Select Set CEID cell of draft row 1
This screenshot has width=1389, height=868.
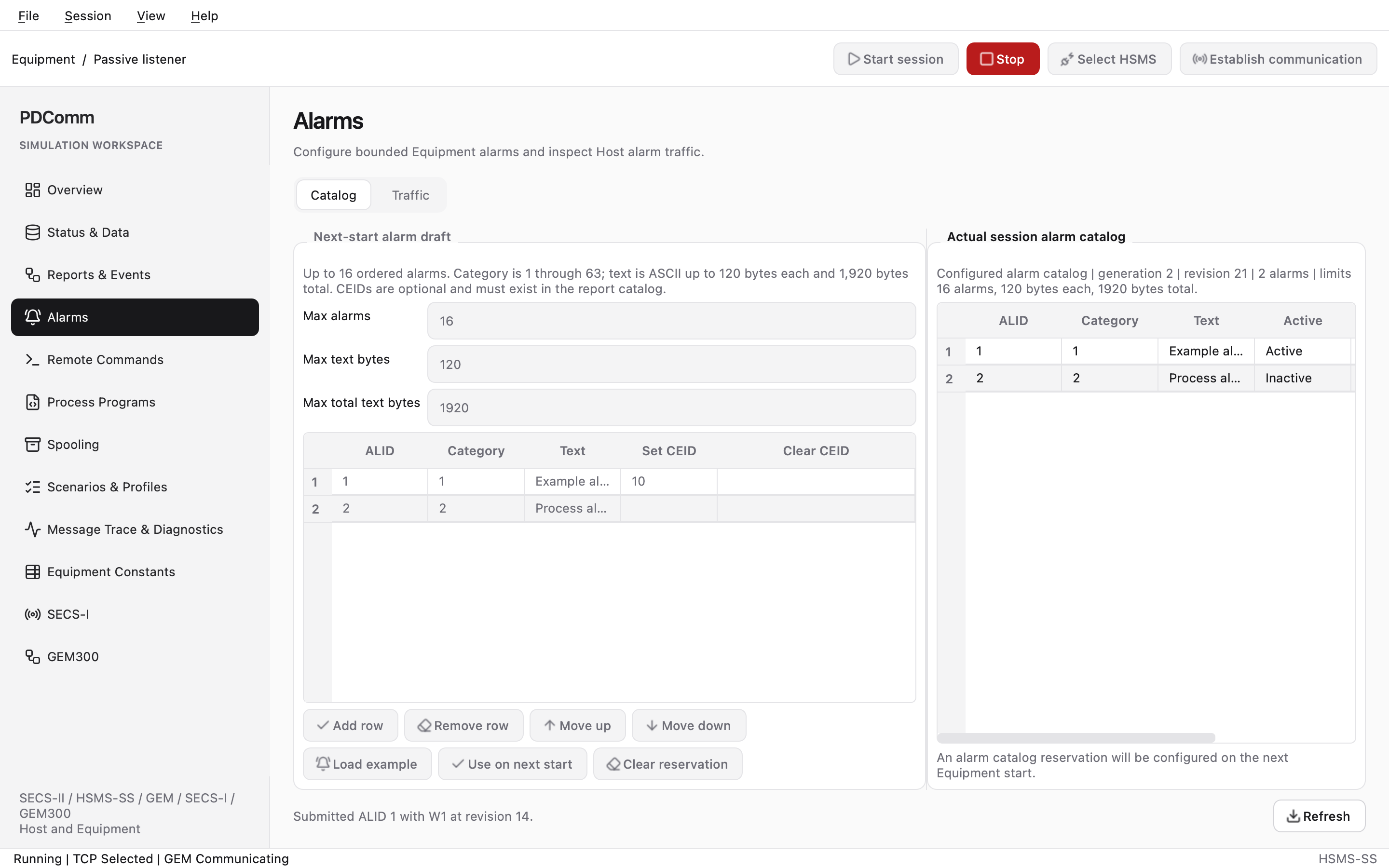click(668, 481)
